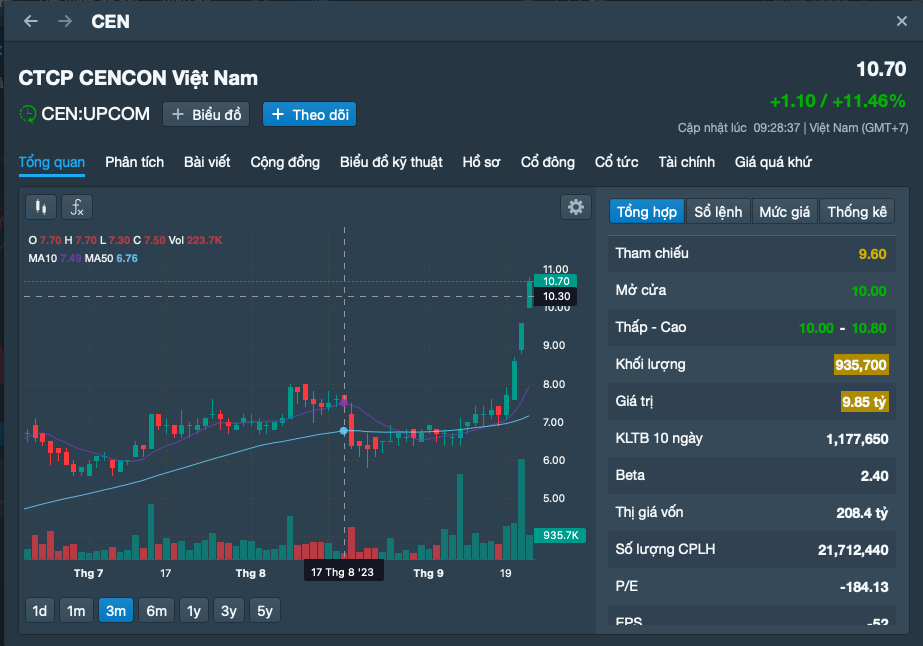Click Mở cửa value 10.00
The height and width of the screenshot is (646, 923).
coord(869,291)
